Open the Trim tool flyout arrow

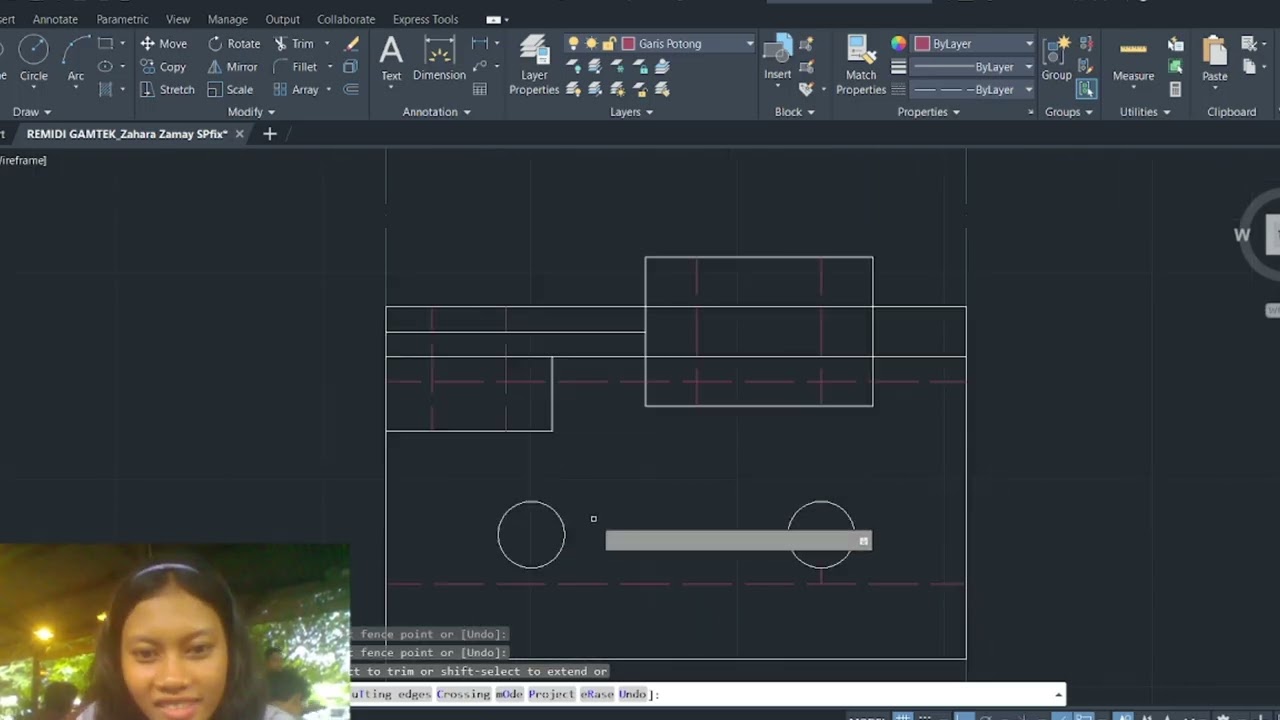tap(326, 44)
